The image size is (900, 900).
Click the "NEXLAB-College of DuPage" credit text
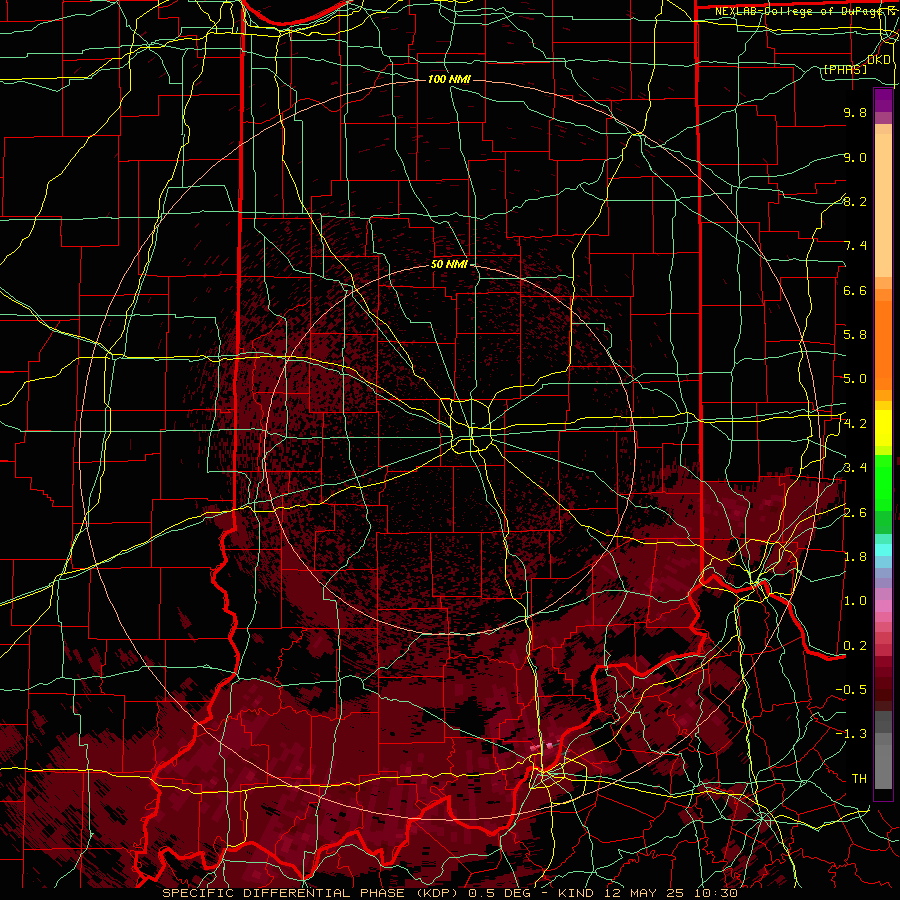point(800,11)
